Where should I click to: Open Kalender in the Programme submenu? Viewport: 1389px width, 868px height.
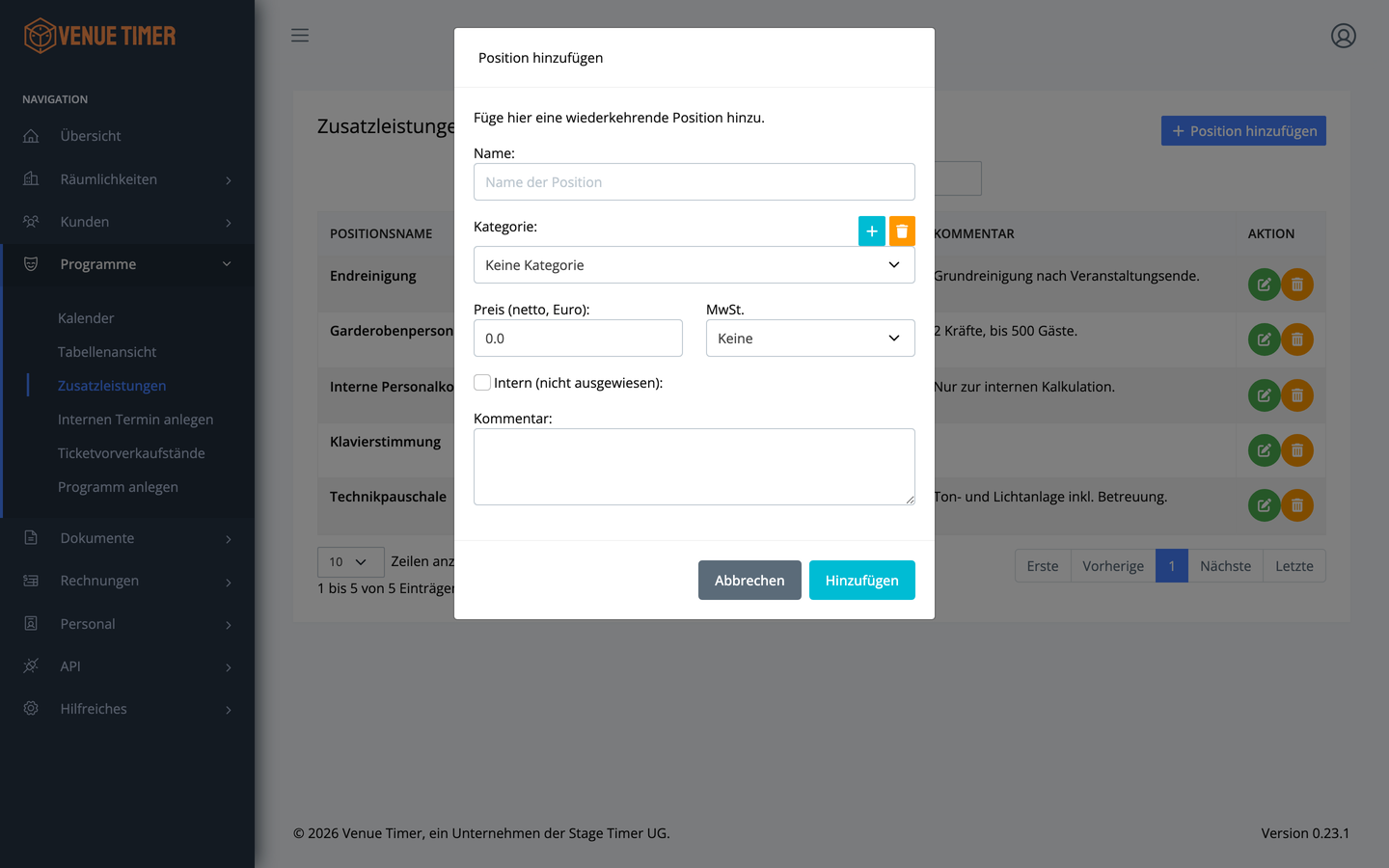coord(86,318)
